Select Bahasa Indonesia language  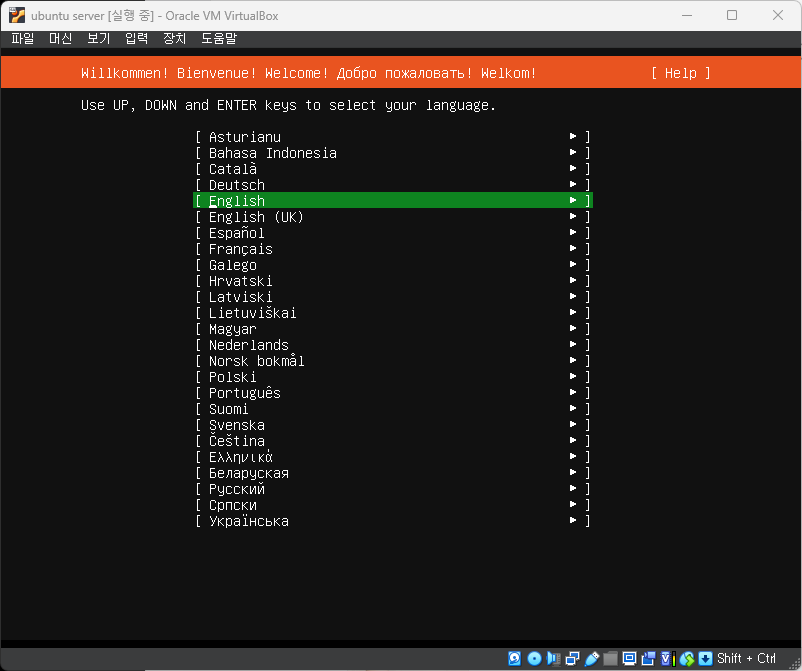point(393,152)
